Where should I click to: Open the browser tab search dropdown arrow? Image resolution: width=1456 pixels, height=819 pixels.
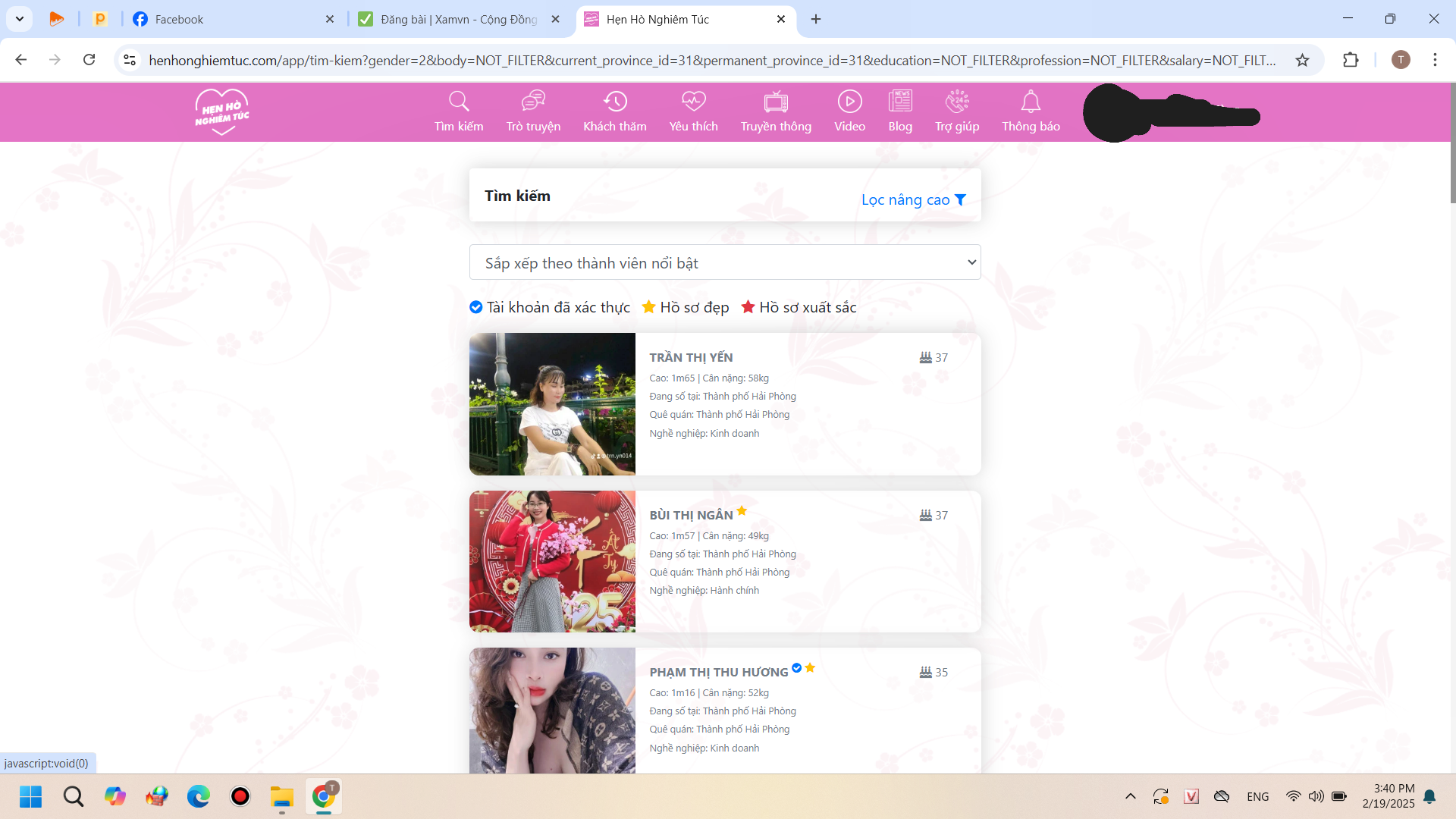coord(20,19)
